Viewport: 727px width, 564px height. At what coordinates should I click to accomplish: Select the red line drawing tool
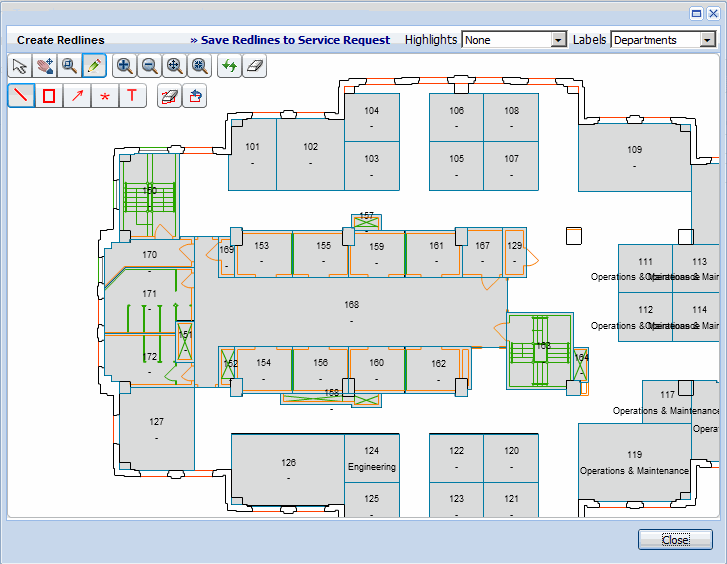click(x=20, y=96)
